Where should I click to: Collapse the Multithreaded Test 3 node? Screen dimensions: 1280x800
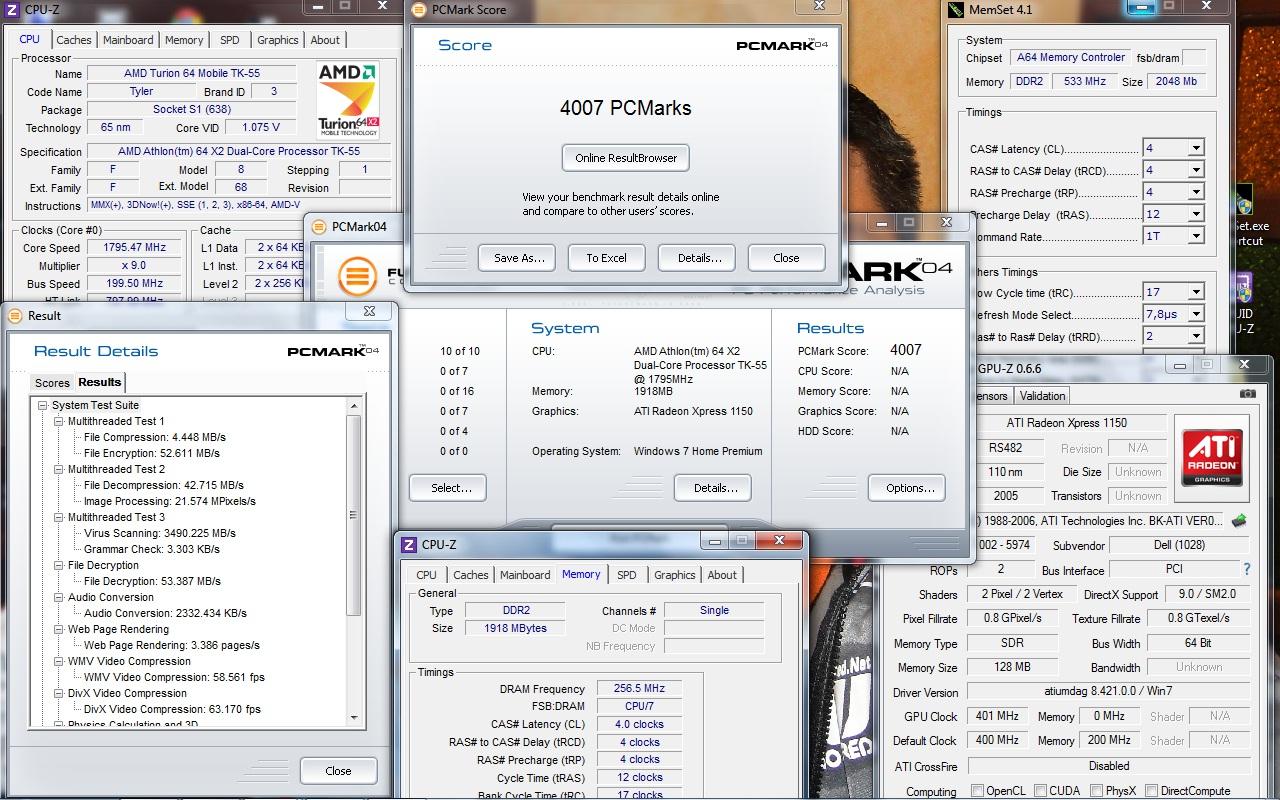pos(59,517)
